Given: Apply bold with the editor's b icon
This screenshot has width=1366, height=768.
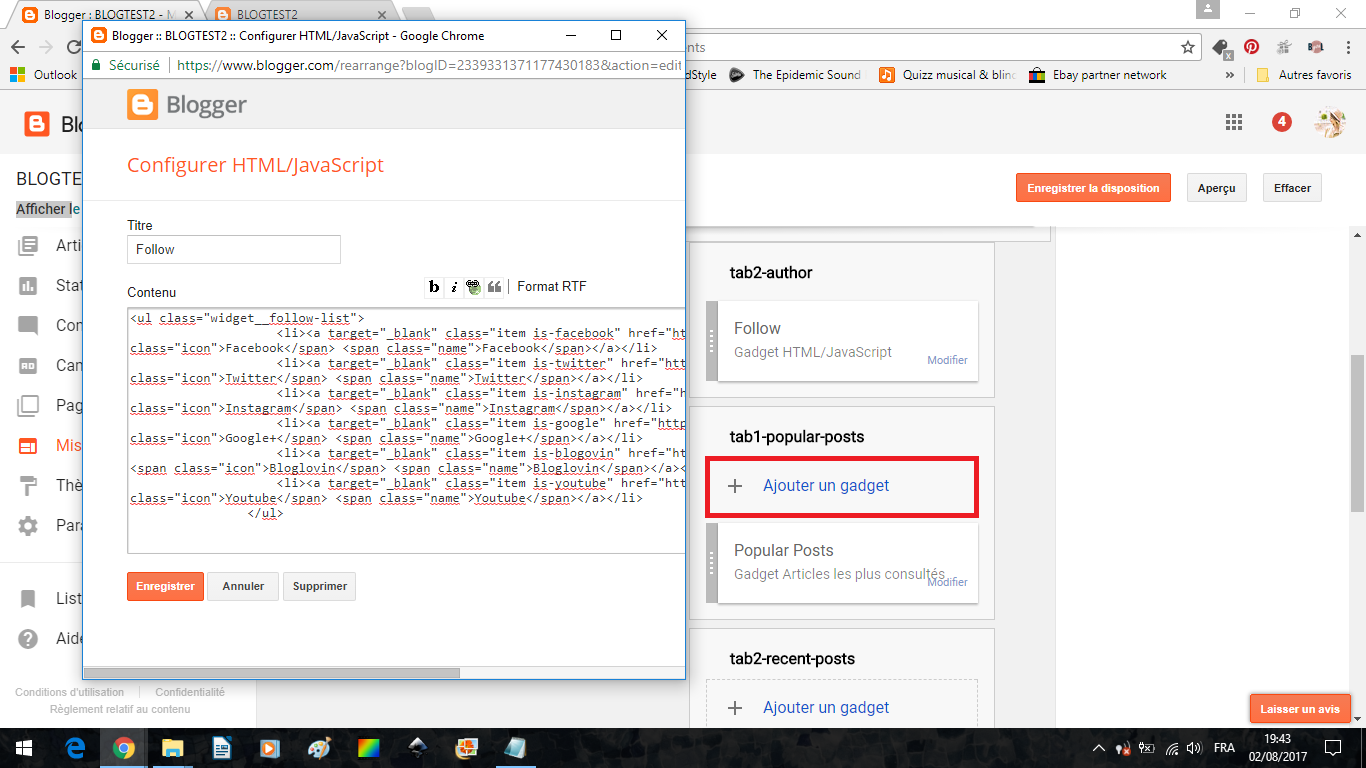Looking at the screenshot, I should coord(434,287).
